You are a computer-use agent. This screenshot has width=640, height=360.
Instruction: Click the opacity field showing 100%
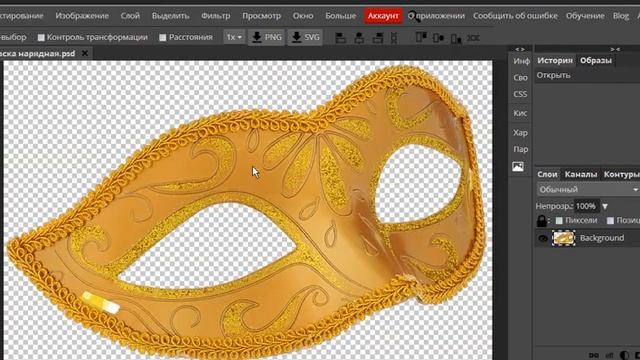point(586,207)
